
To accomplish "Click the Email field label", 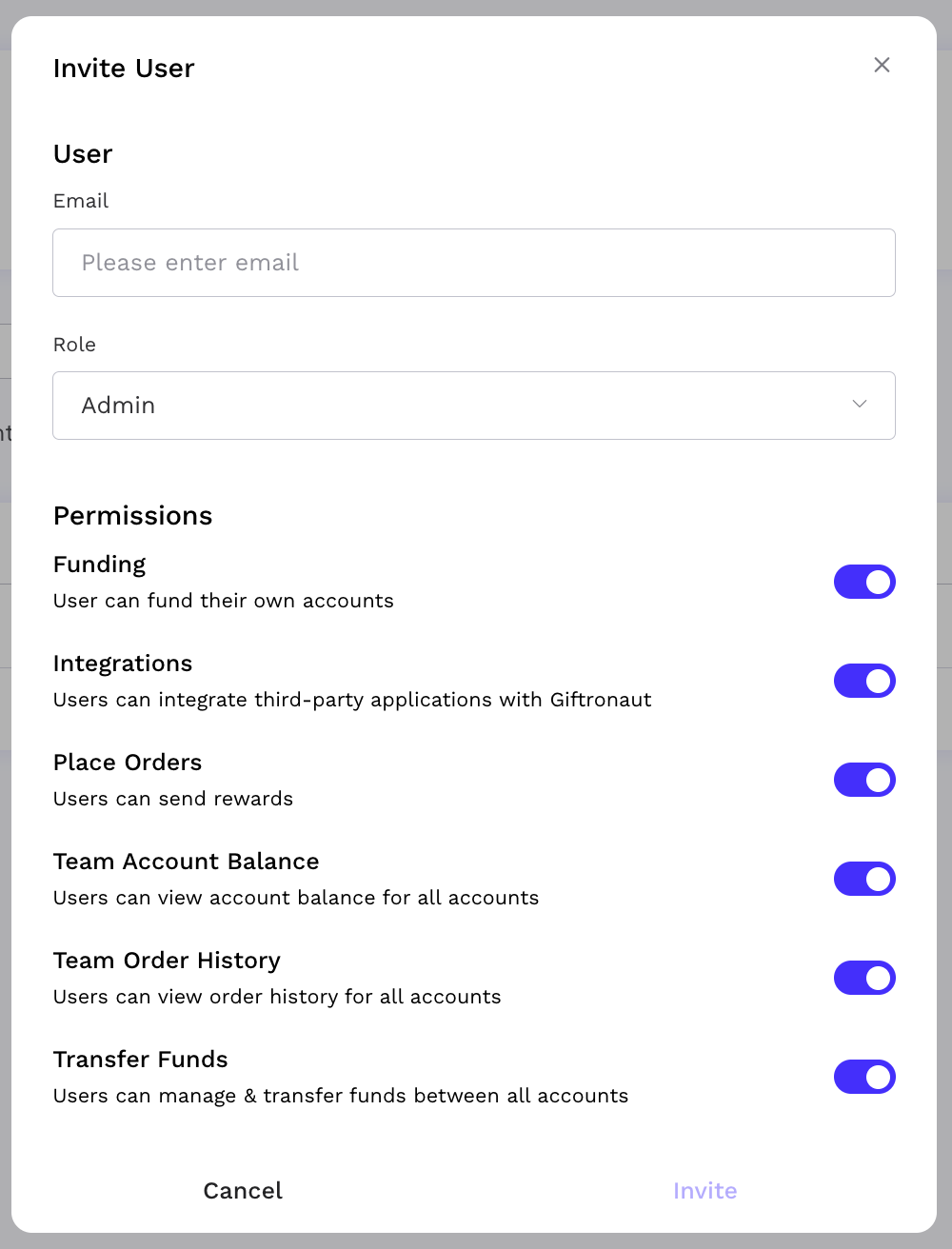I will tap(81, 201).
